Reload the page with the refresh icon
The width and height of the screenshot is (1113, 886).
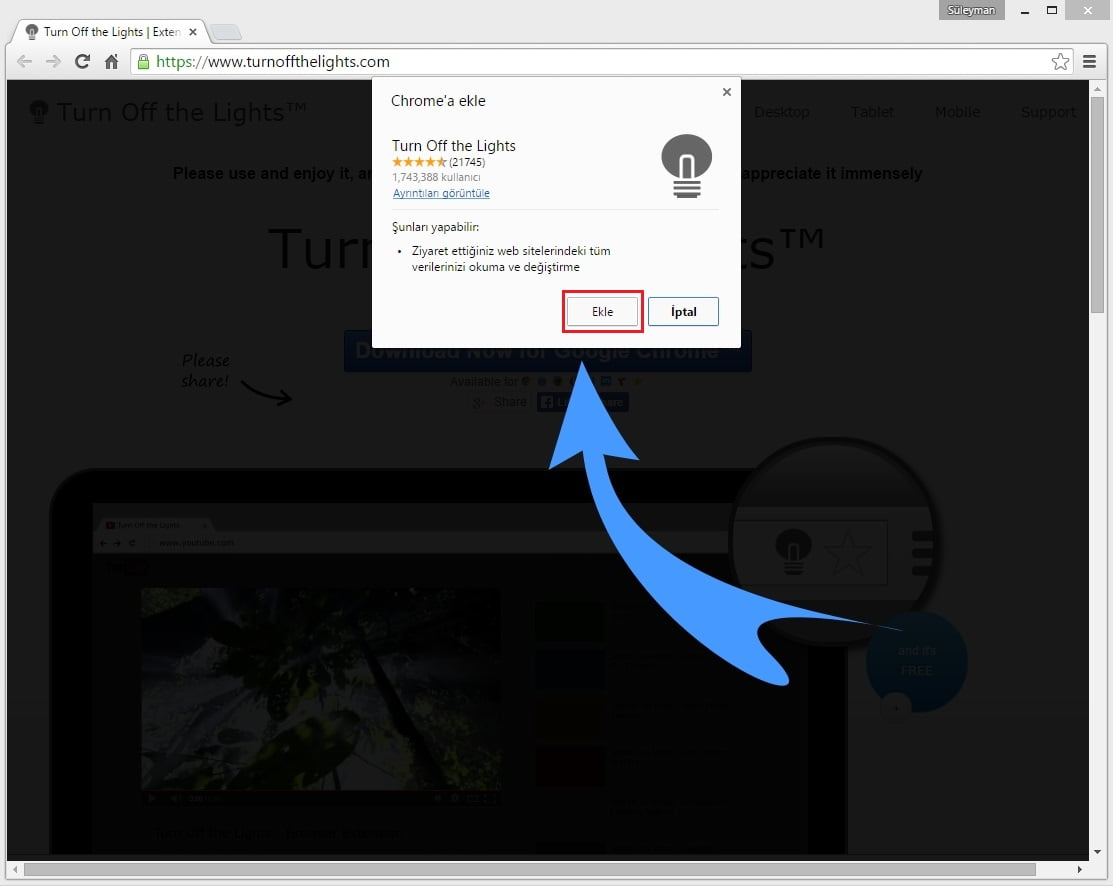(82, 62)
